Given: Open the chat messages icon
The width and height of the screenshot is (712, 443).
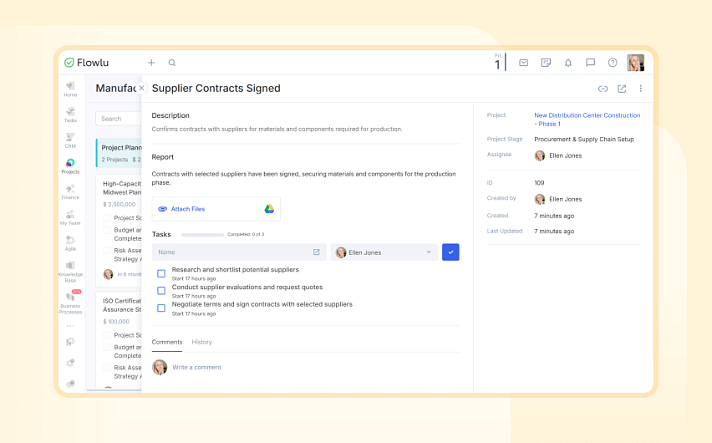Looking at the screenshot, I should pos(590,63).
